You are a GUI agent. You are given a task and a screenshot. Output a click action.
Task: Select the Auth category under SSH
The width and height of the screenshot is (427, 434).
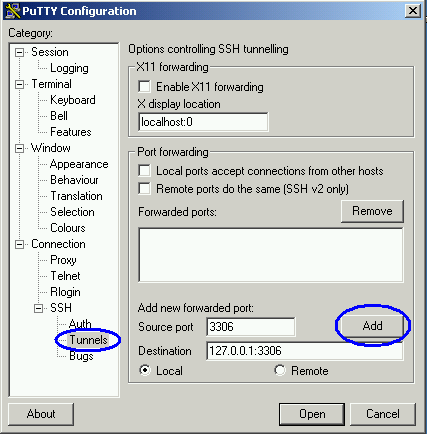point(80,324)
